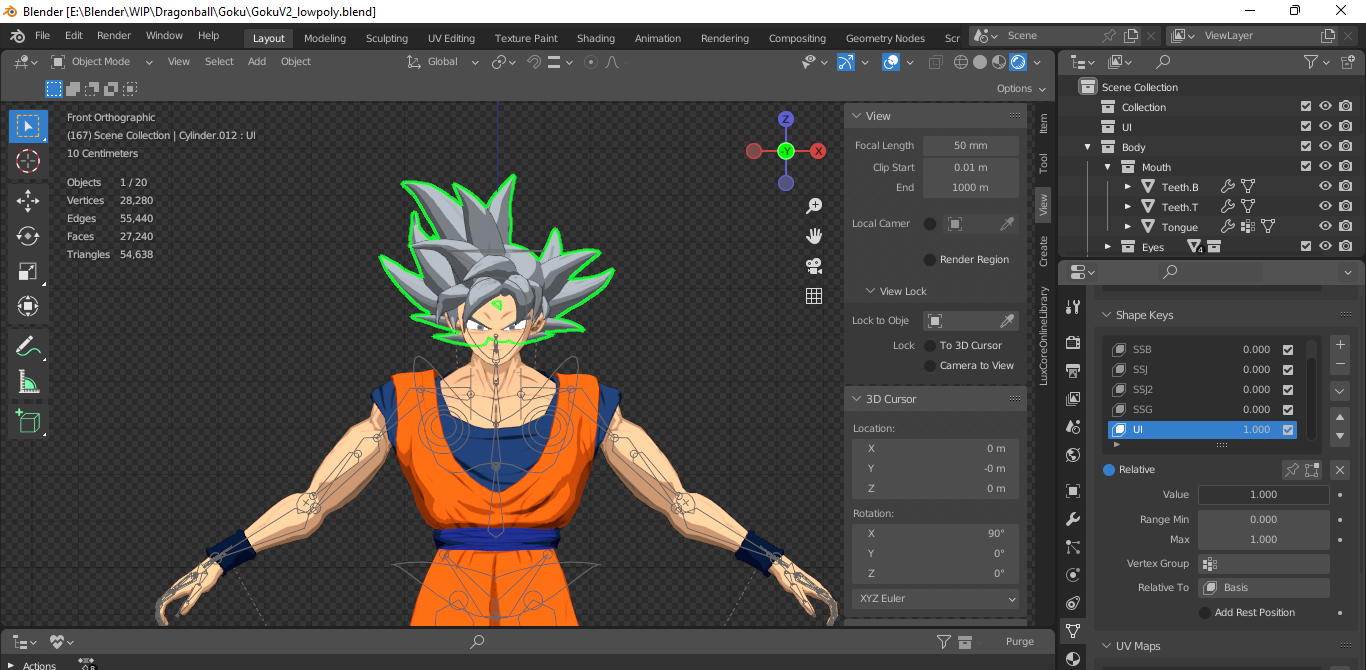Toggle X-ray mode in viewport header
The height and width of the screenshot is (670, 1366).
[935, 62]
